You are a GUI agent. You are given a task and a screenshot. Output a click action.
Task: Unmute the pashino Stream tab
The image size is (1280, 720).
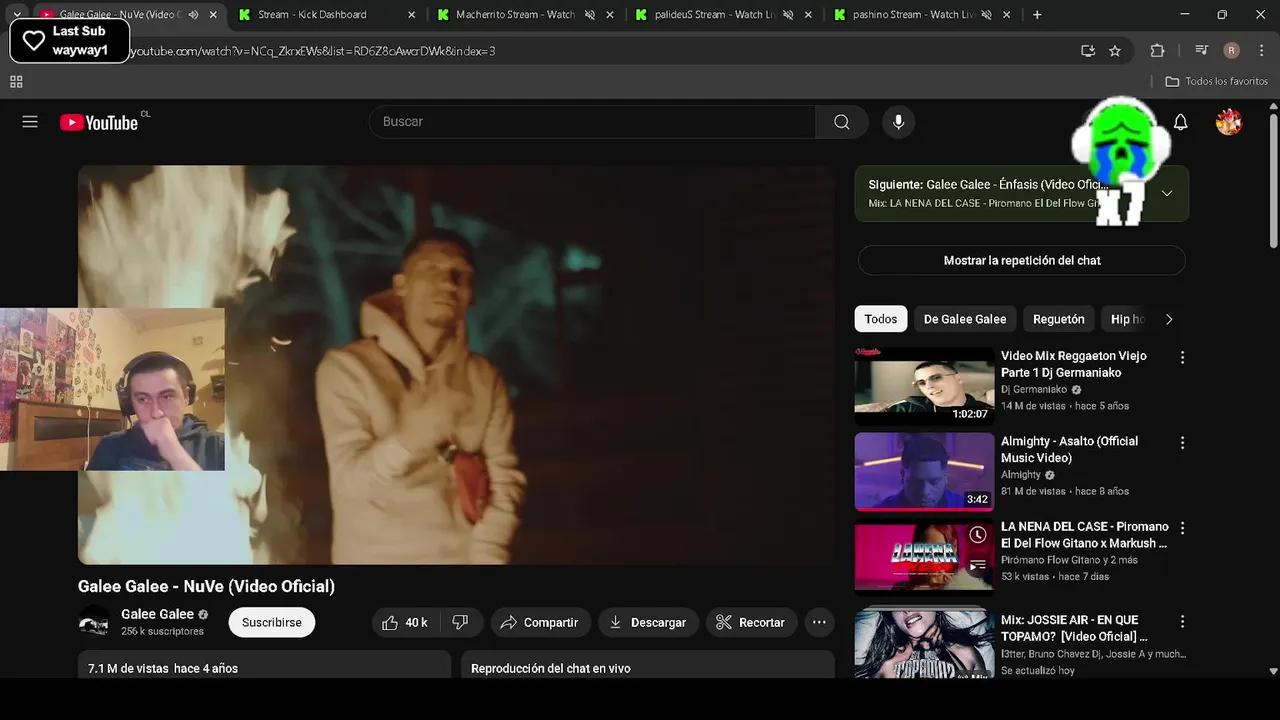pyautogui.click(x=986, y=15)
